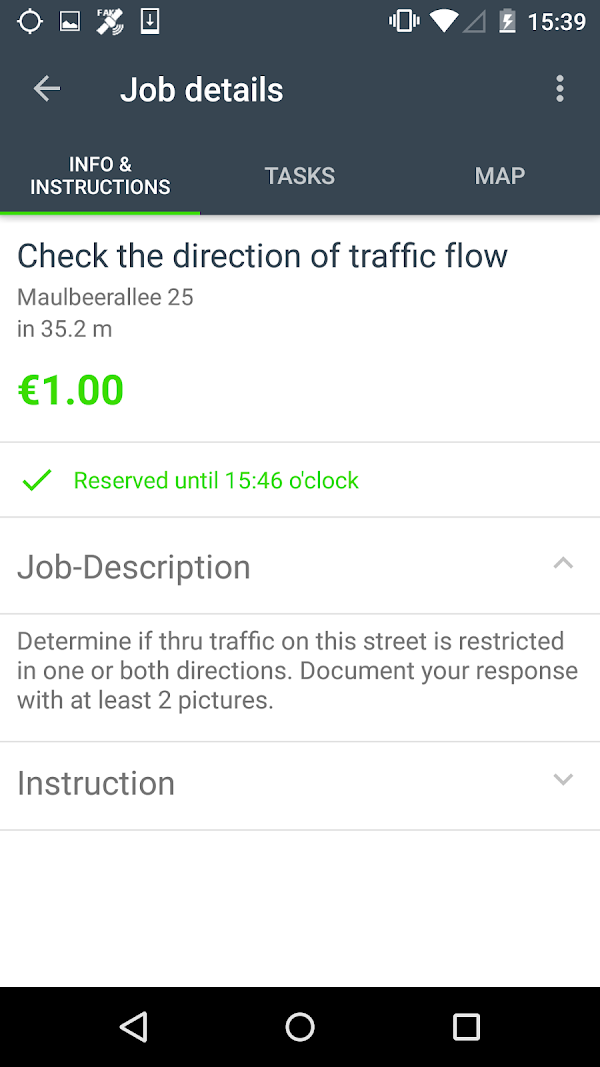Switch to the TASKS tab

tap(299, 176)
